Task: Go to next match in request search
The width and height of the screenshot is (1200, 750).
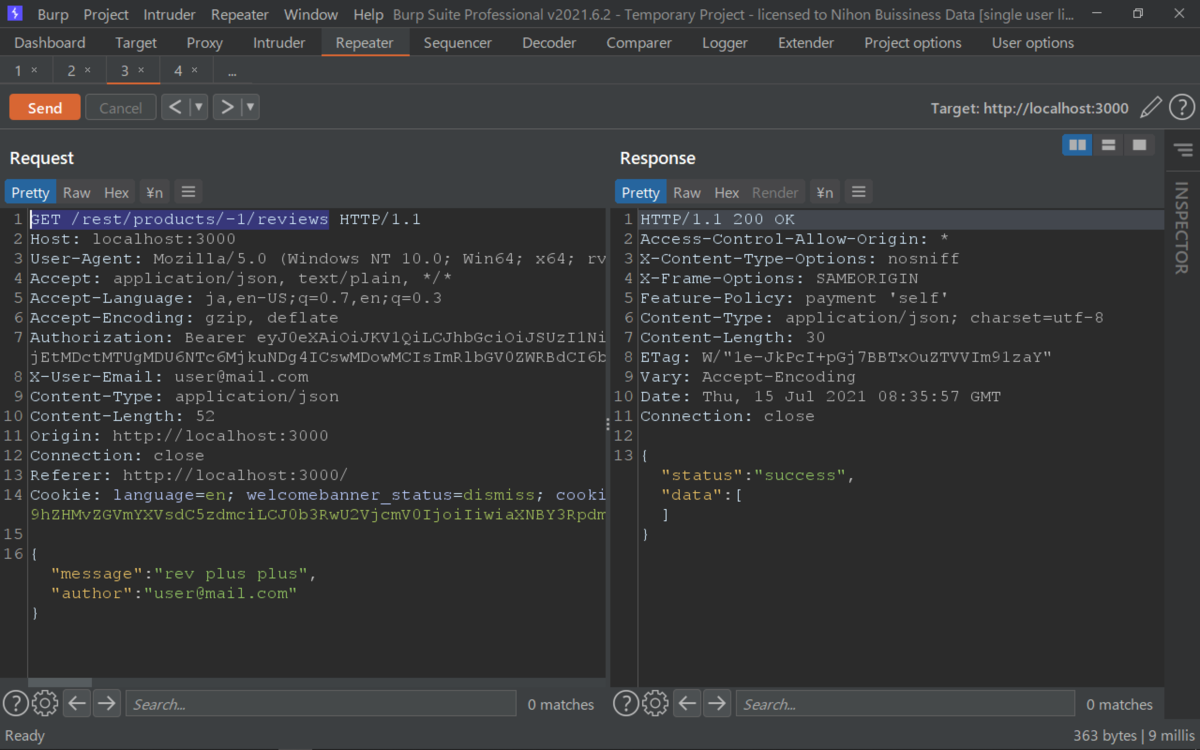Action: click(x=106, y=703)
